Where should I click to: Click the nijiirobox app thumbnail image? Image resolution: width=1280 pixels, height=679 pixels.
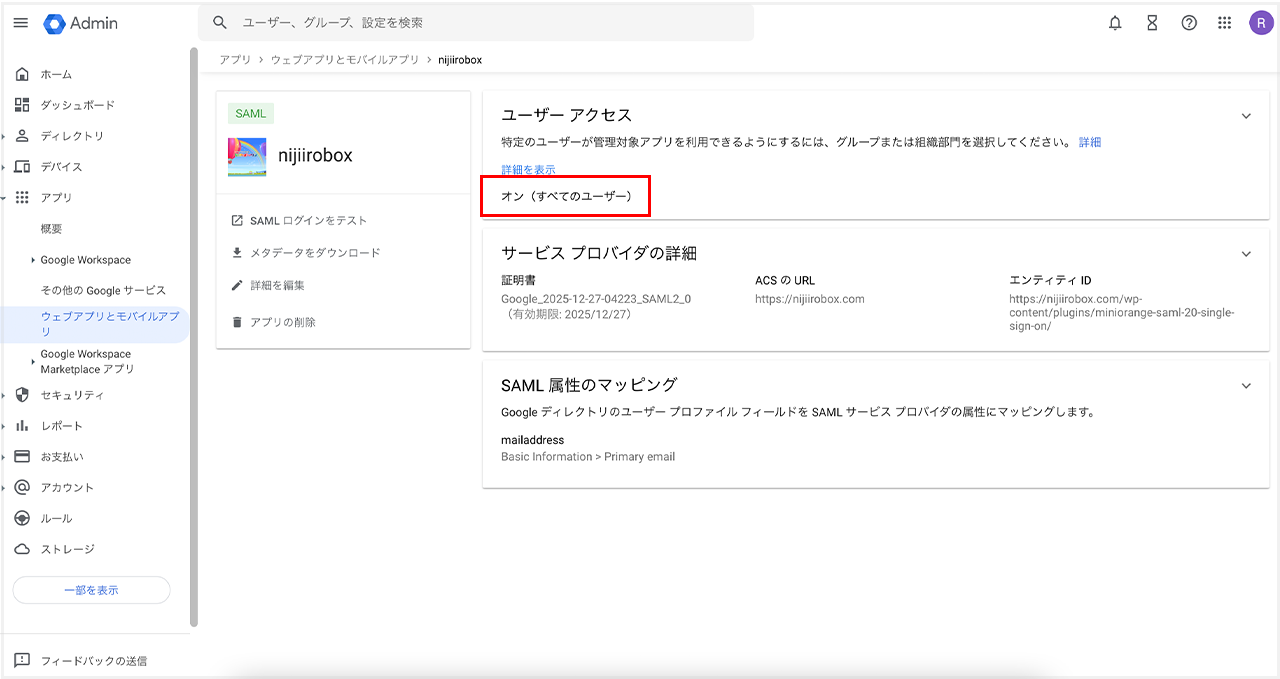pos(247,156)
